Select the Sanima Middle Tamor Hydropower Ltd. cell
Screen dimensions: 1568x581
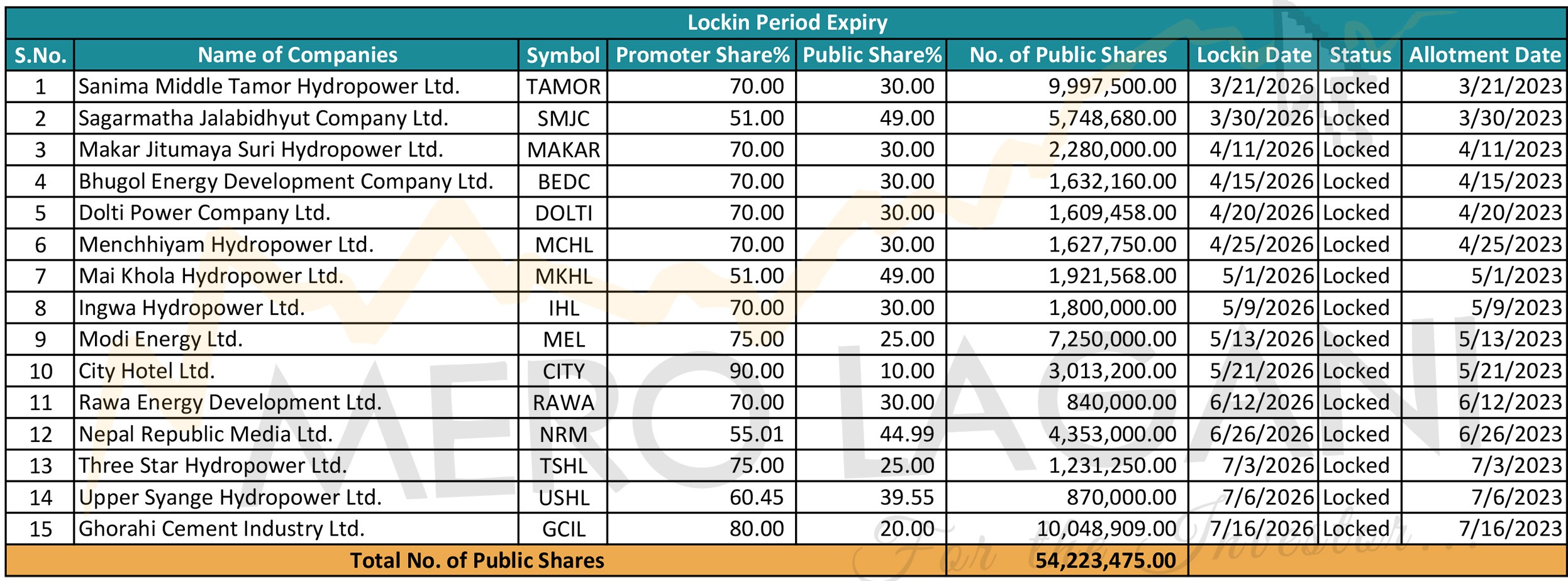point(269,87)
